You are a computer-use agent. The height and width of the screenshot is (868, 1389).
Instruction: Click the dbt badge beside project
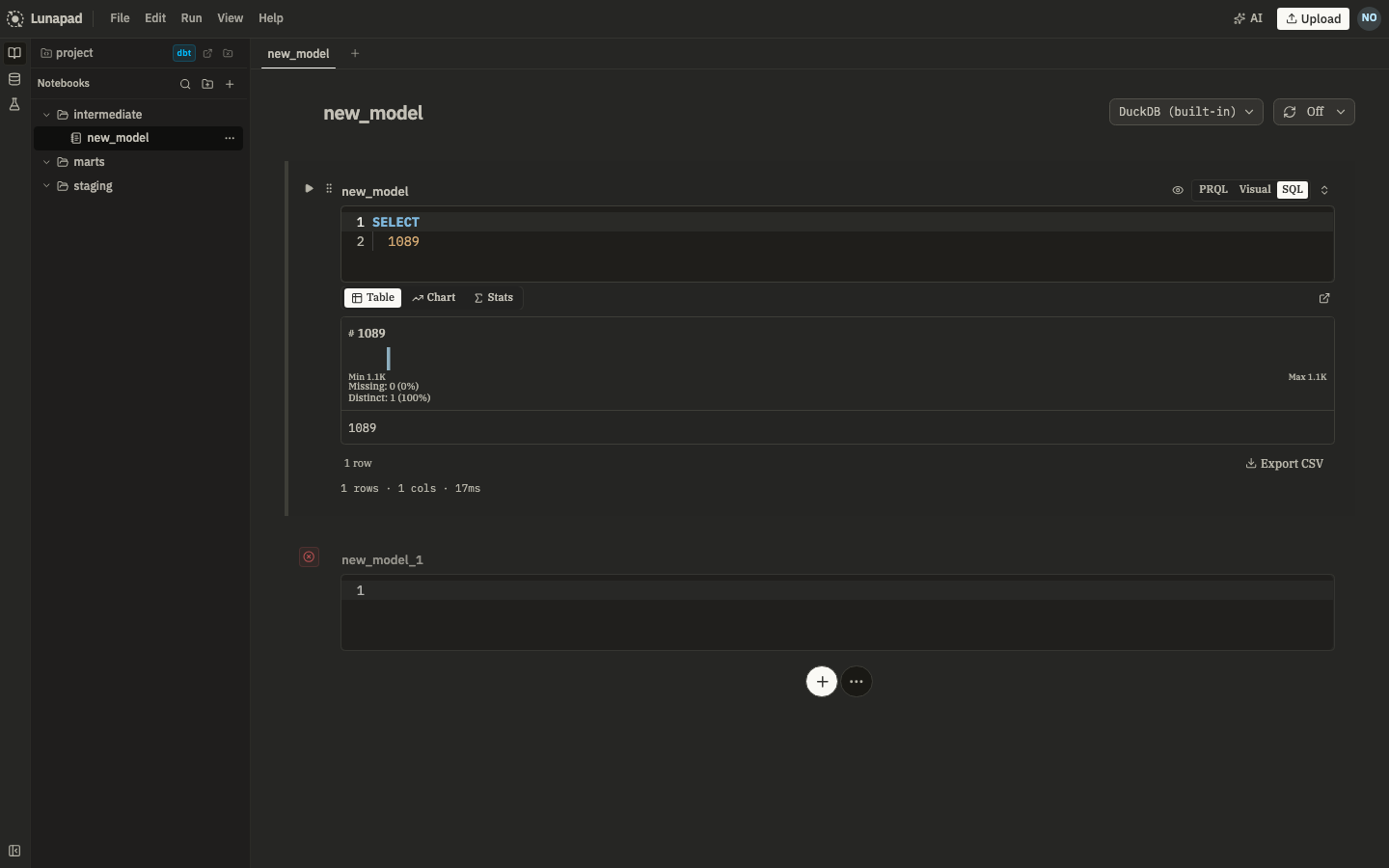(x=183, y=53)
